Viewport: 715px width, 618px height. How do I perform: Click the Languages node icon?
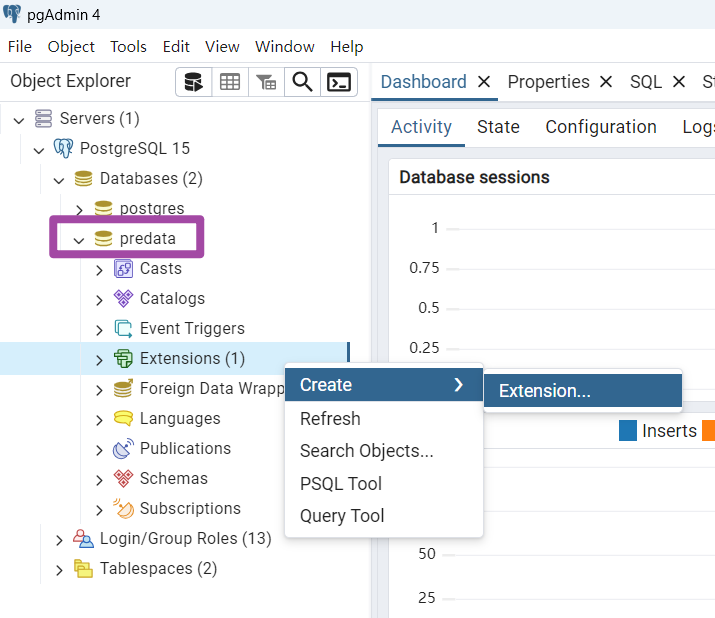[123, 418]
